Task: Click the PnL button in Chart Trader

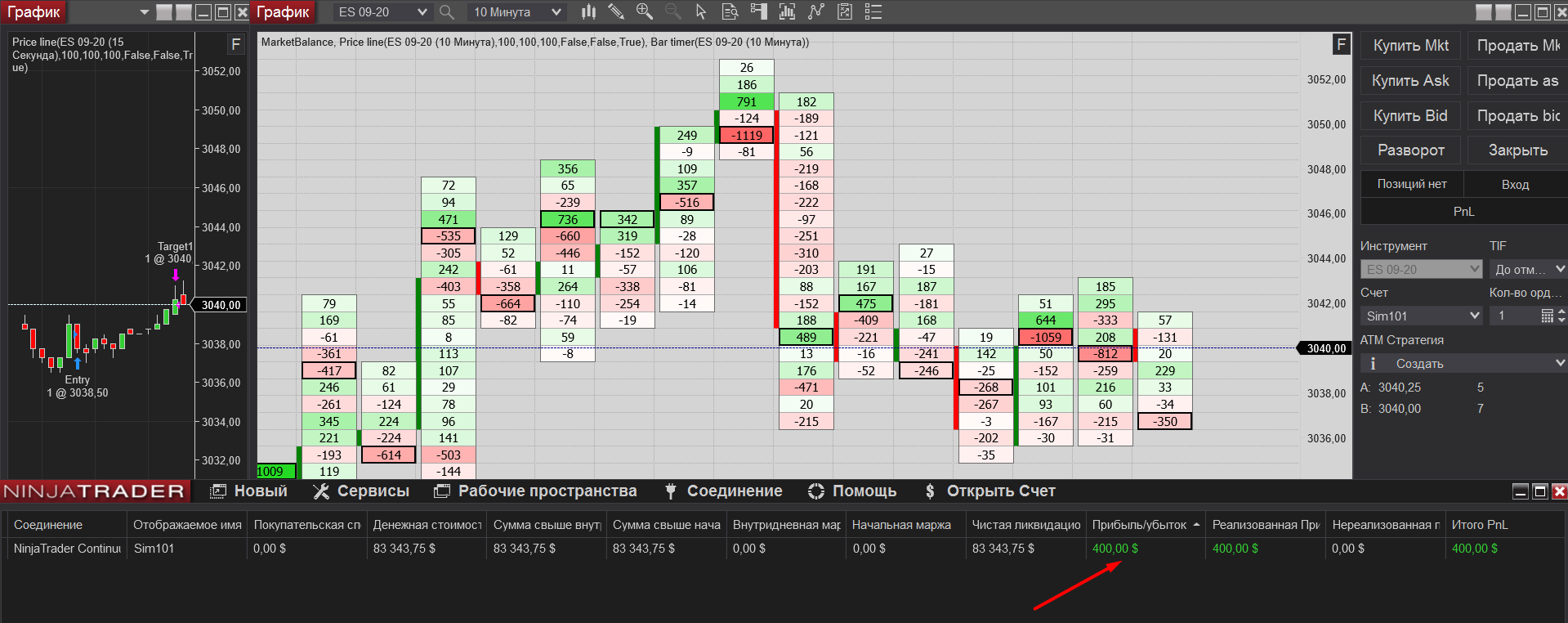Action: coord(1463,212)
